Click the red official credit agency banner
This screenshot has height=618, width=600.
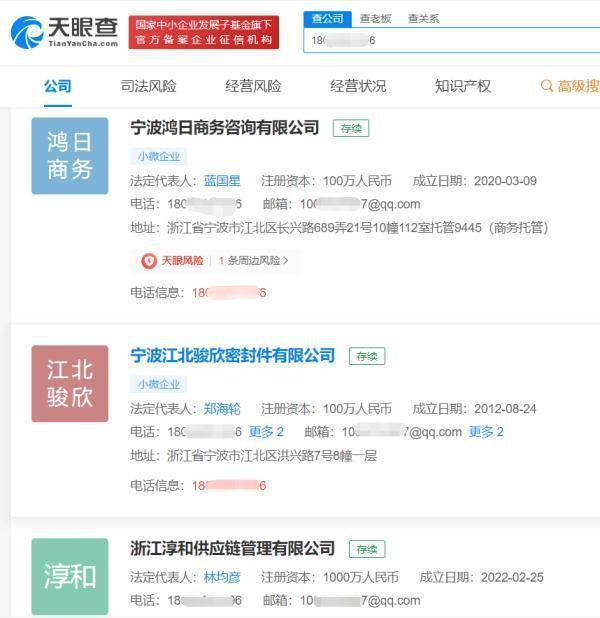(204, 32)
